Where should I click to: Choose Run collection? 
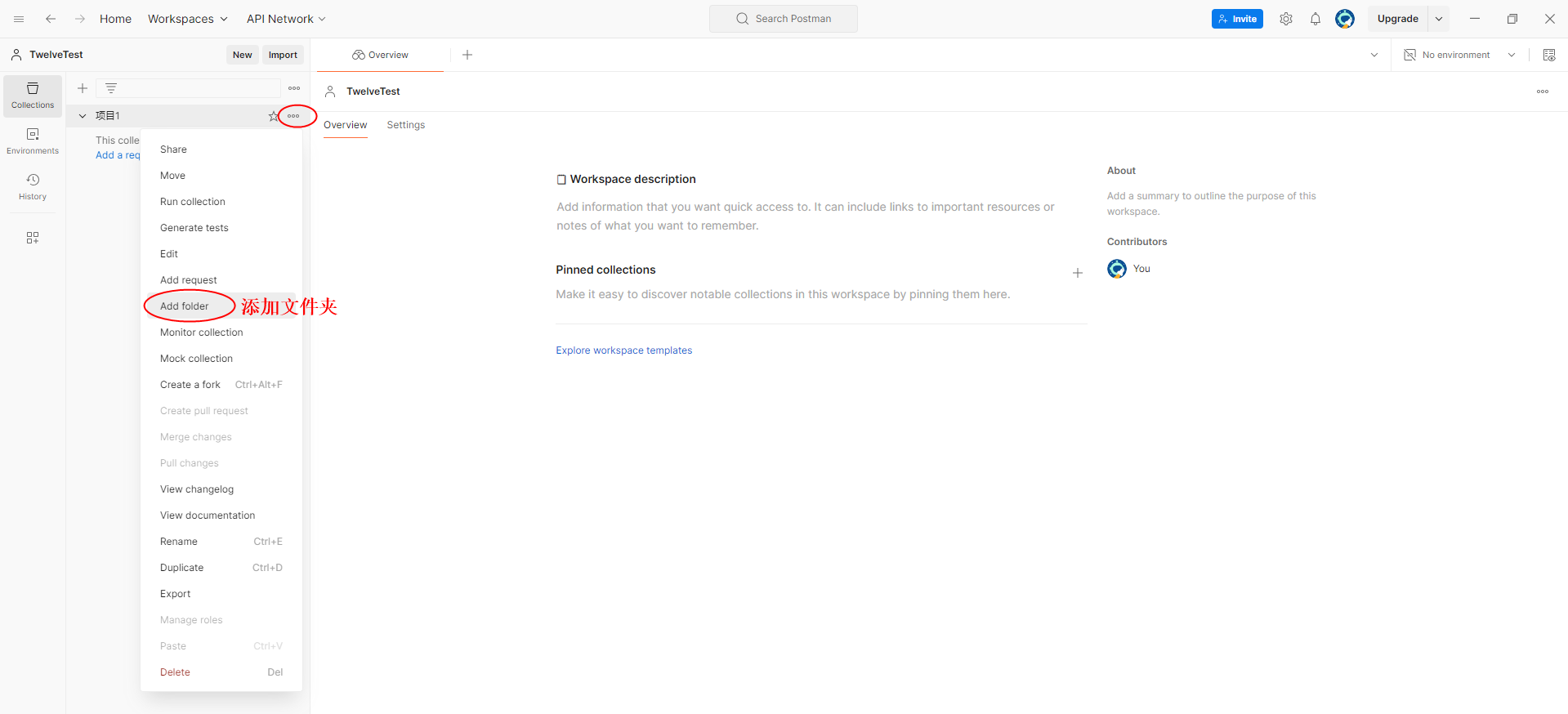point(221,202)
